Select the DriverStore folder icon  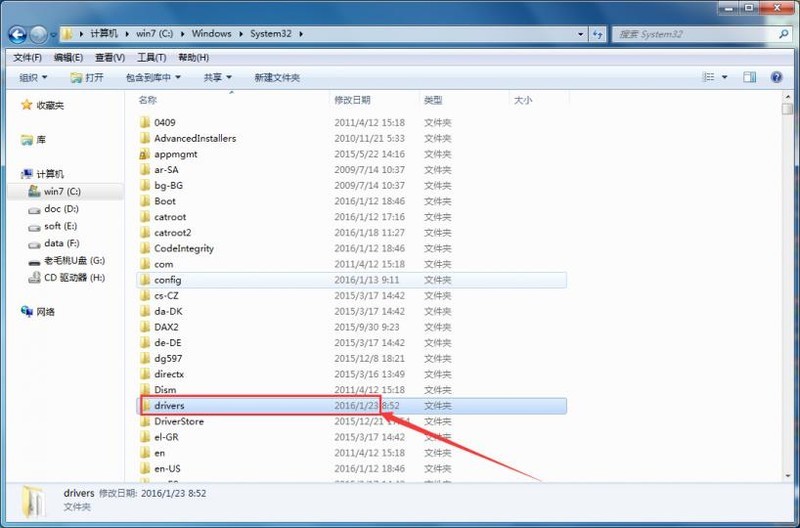pos(145,421)
